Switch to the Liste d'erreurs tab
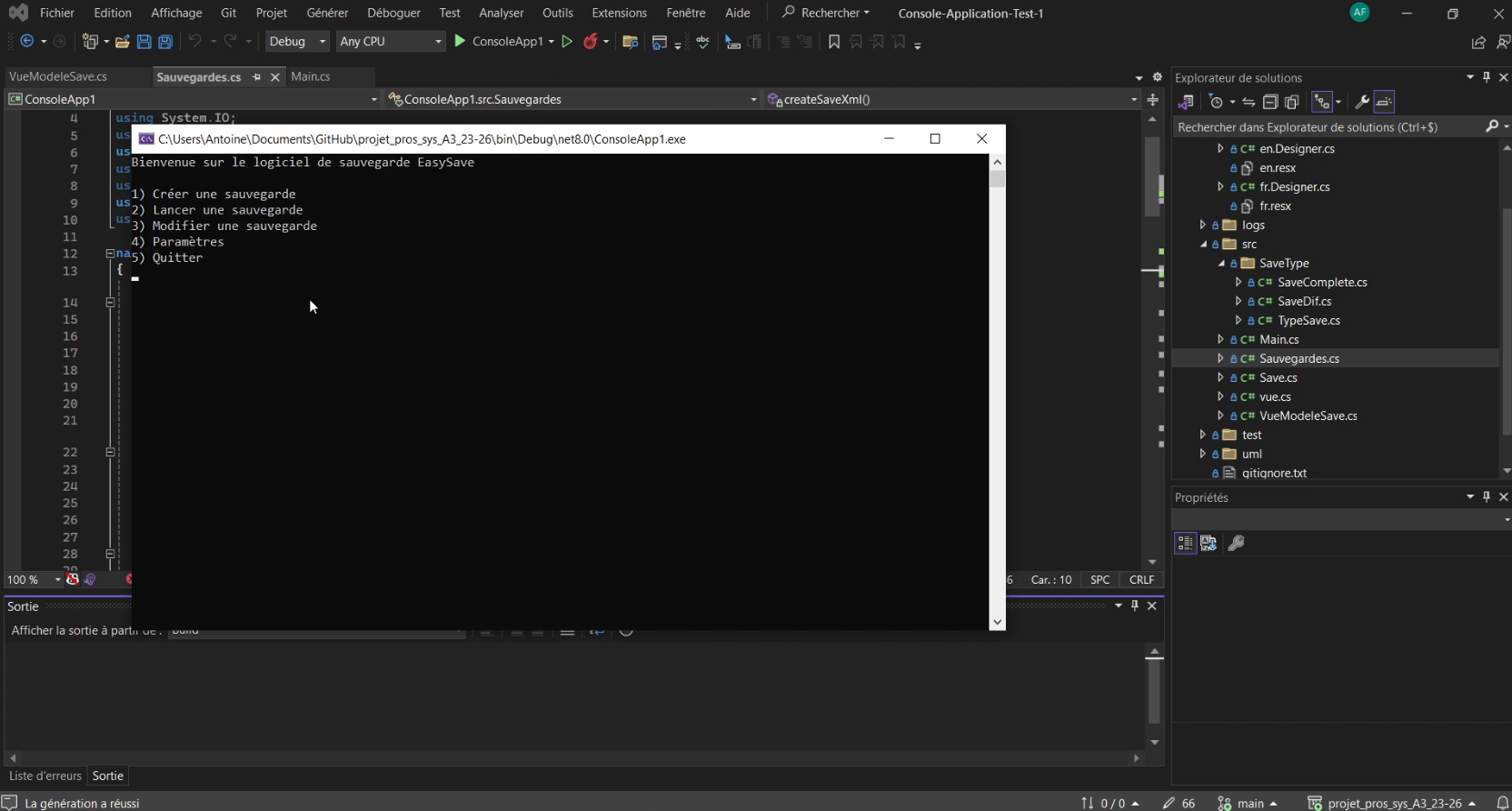Image resolution: width=1512 pixels, height=811 pixels. 45,776
